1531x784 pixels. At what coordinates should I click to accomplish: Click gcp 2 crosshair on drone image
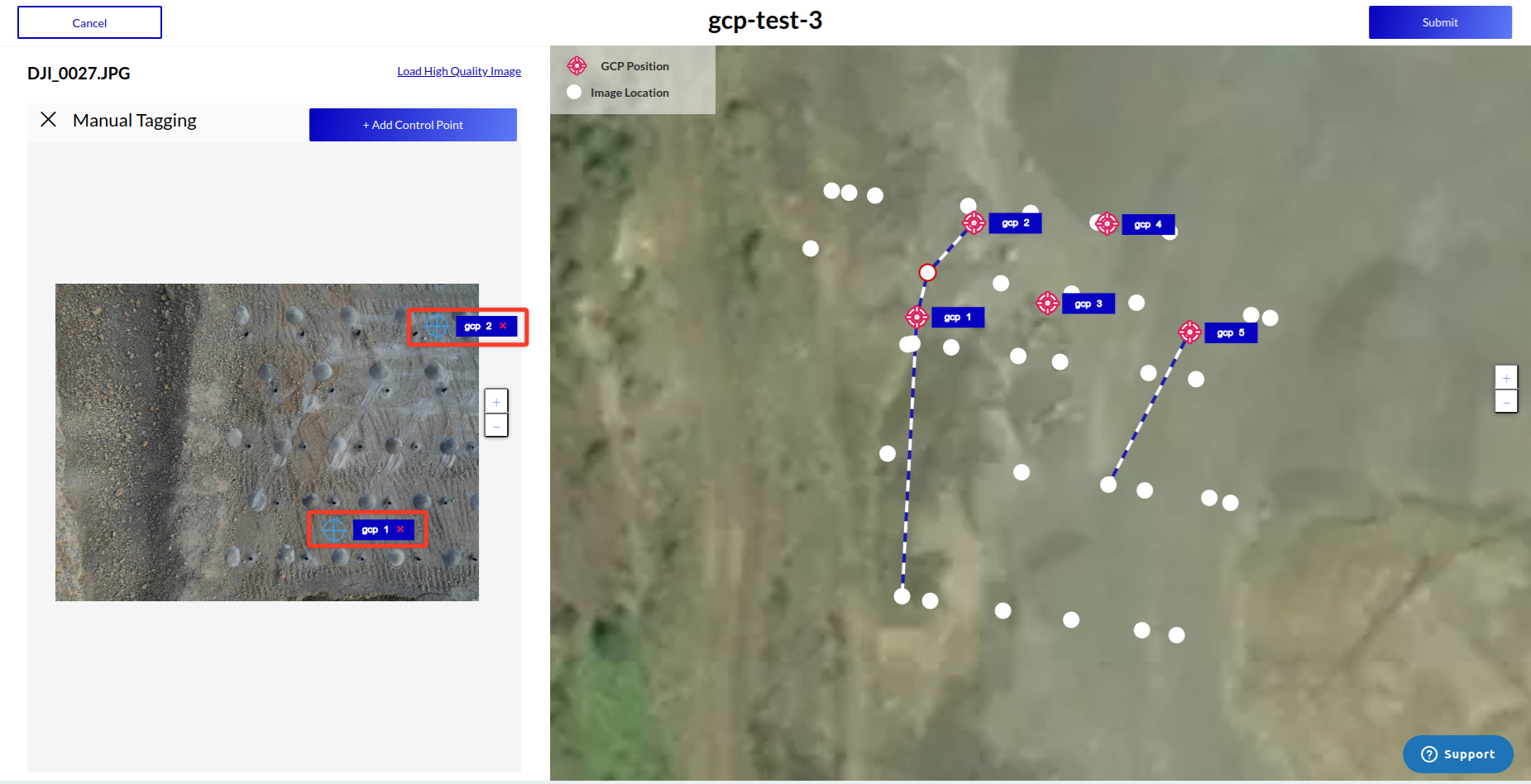click(x=436, y=326)
